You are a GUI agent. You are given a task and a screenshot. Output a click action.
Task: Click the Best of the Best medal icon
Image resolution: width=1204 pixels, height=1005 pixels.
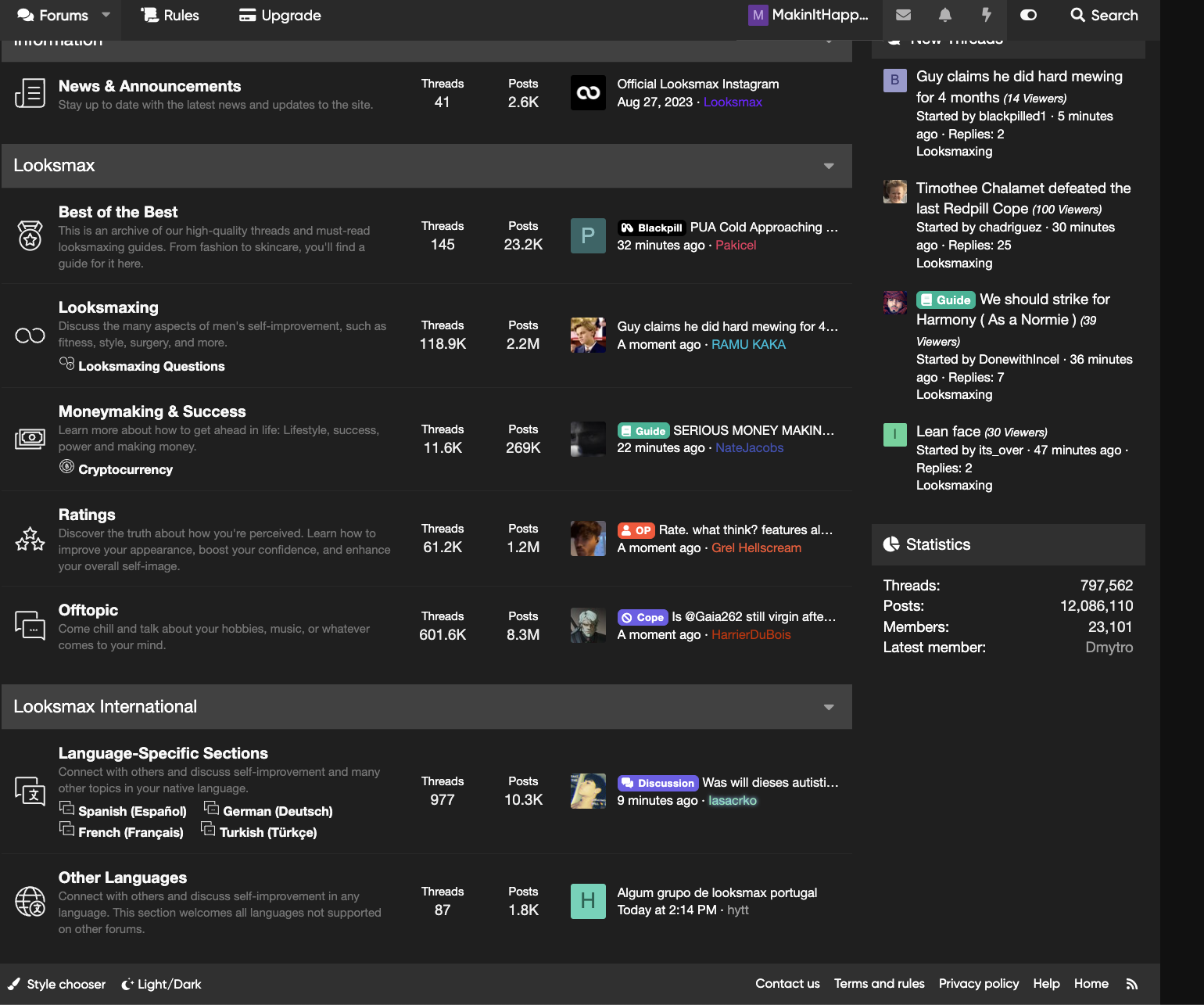[x=30, y=235]
